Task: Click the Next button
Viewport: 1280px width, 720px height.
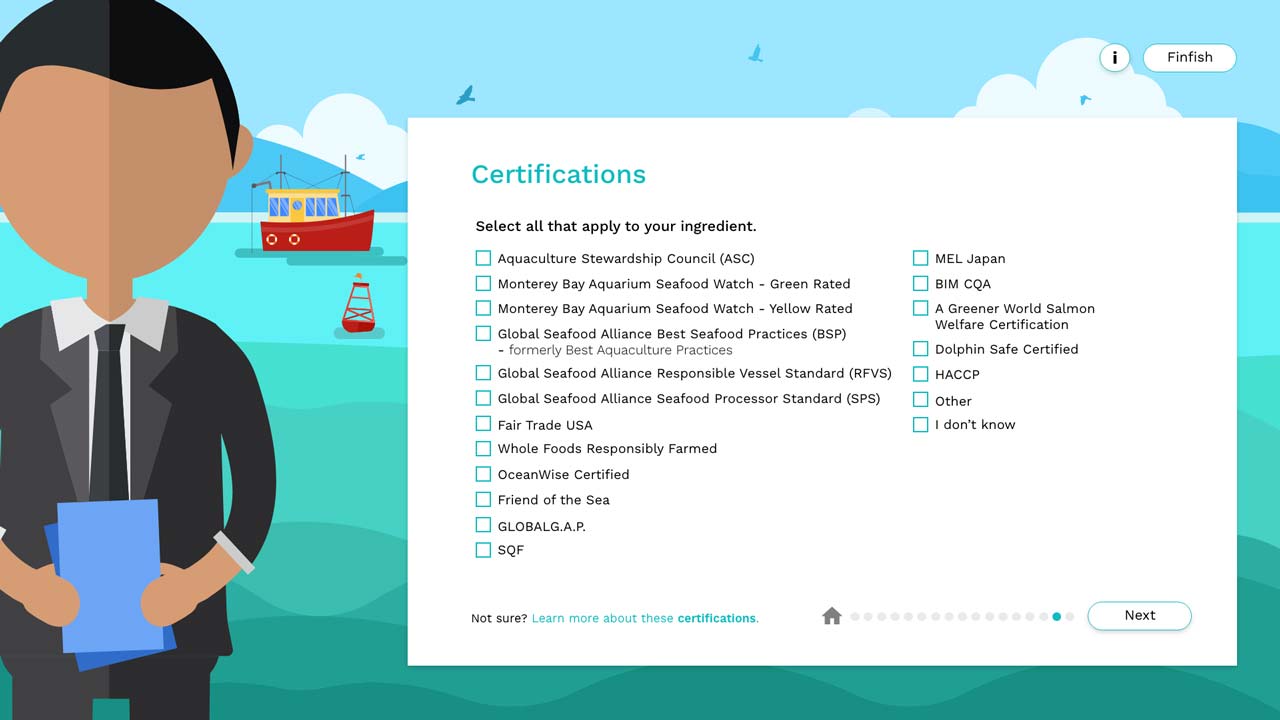Action: coord(1139,616)
